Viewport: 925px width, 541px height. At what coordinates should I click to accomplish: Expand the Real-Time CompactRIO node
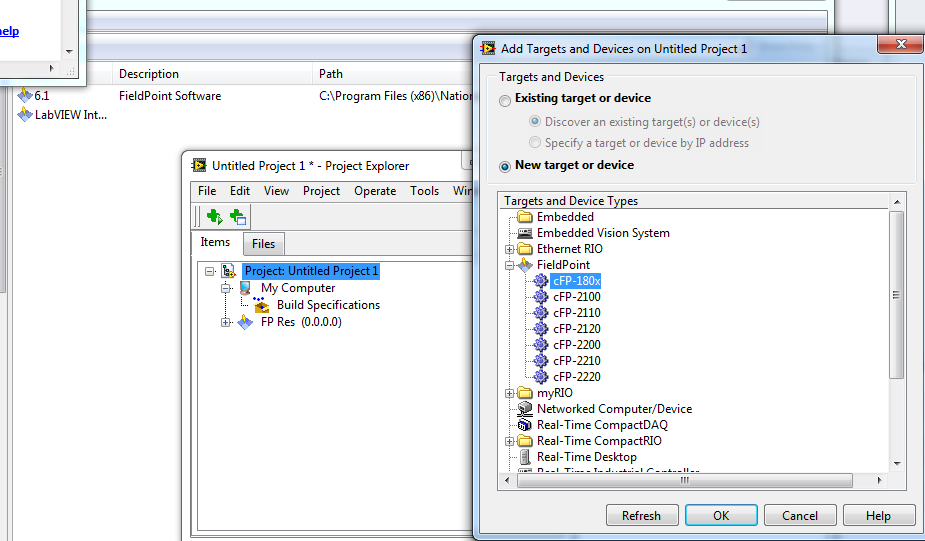click(510, 441)
